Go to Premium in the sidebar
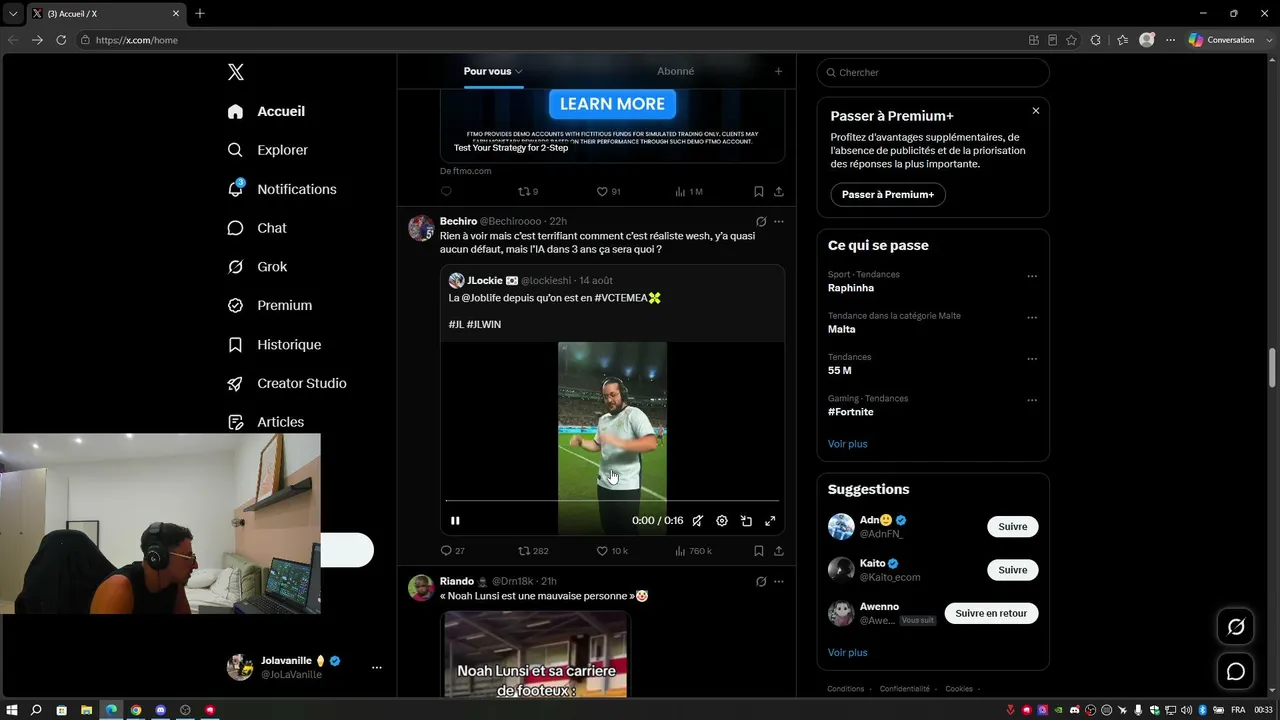 click(x=270, y=306)
